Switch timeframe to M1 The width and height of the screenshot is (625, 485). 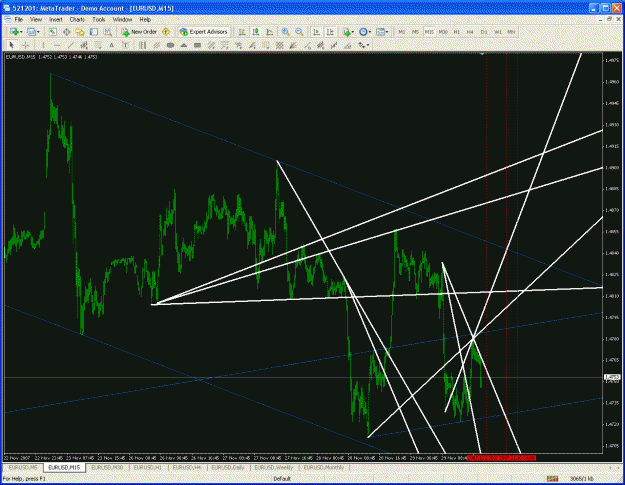pyautogui.click(x=402, y=32)
